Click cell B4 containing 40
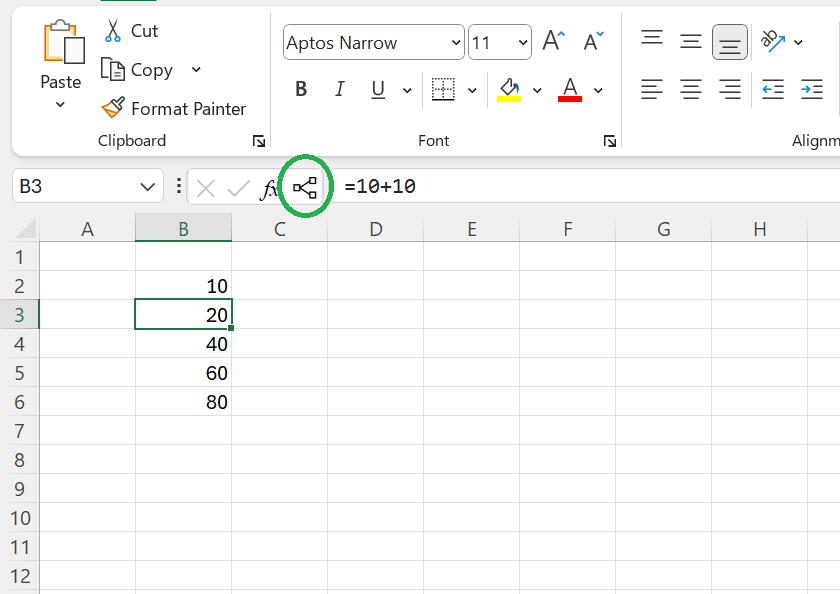 [x=183, y=343]
